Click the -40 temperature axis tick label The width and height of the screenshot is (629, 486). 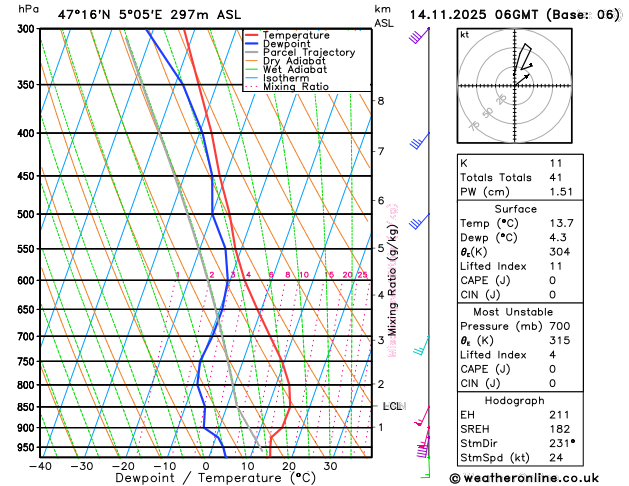(x=40, y=466)
